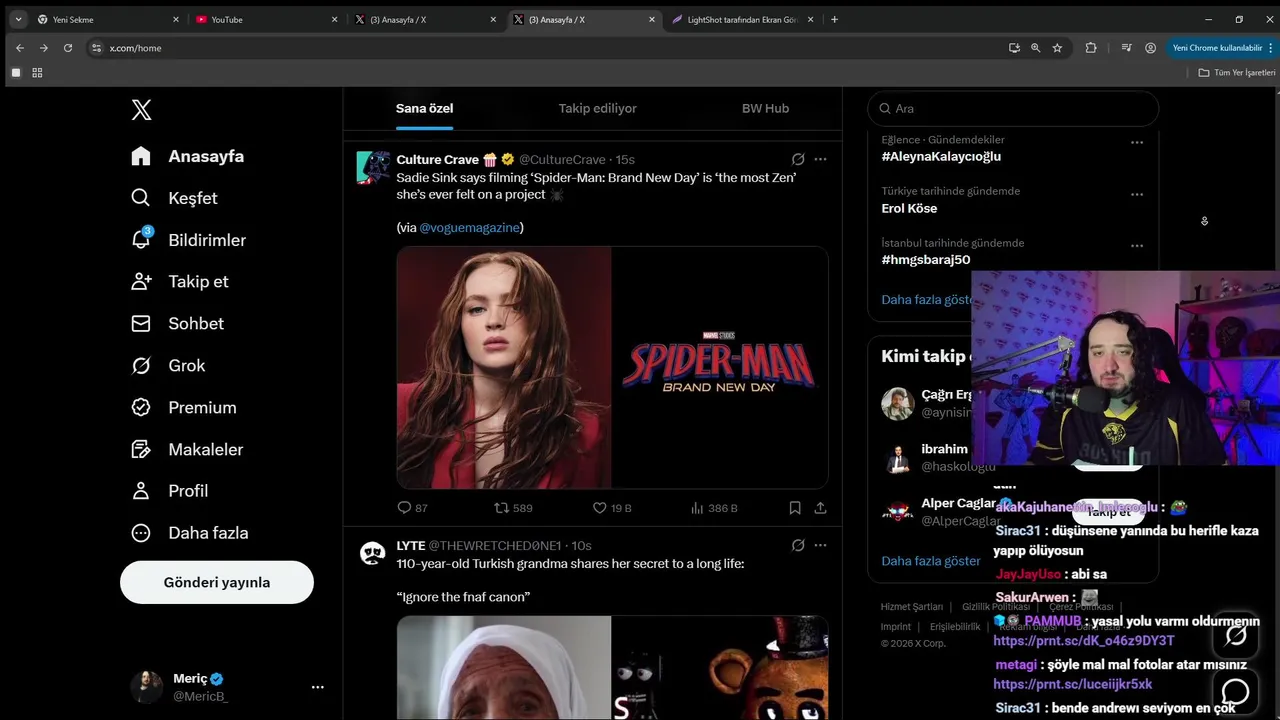View analytics of Culture Crave post

(x=714, y=508)
